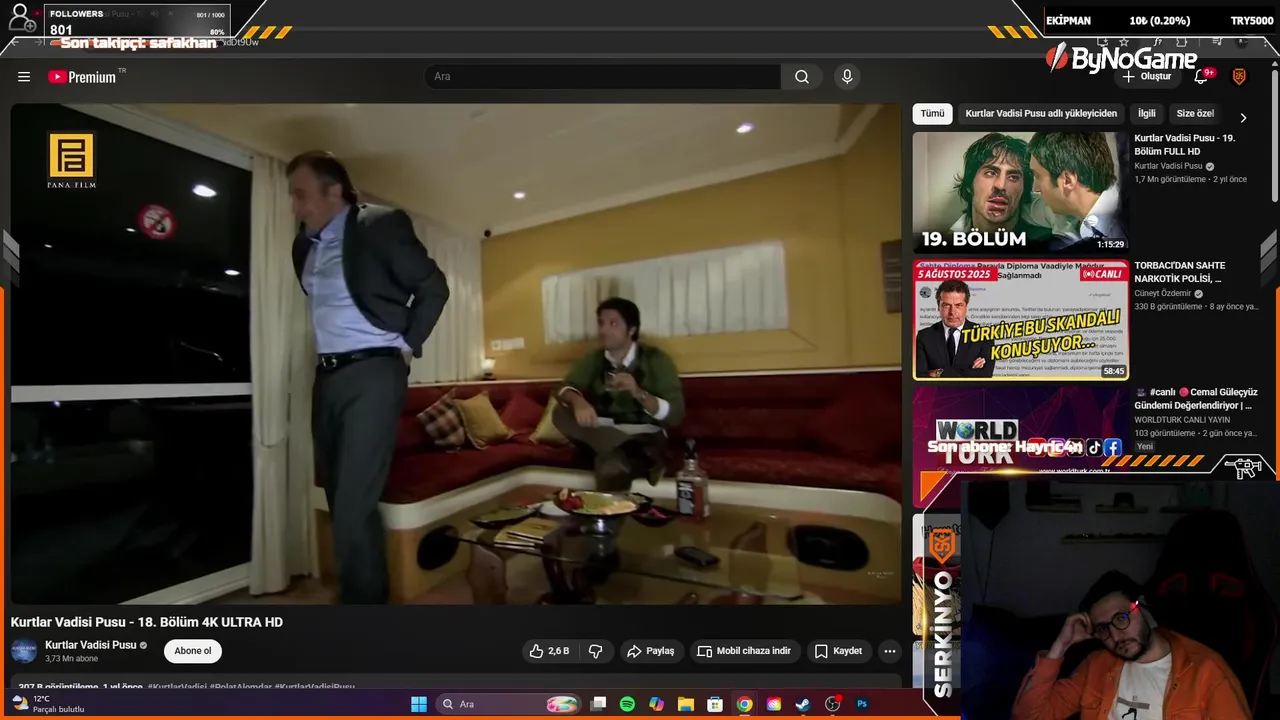Click the Oluştur create button
Image resolution: width=1280 pixels, height=720 pixels.
point(1146,77)
